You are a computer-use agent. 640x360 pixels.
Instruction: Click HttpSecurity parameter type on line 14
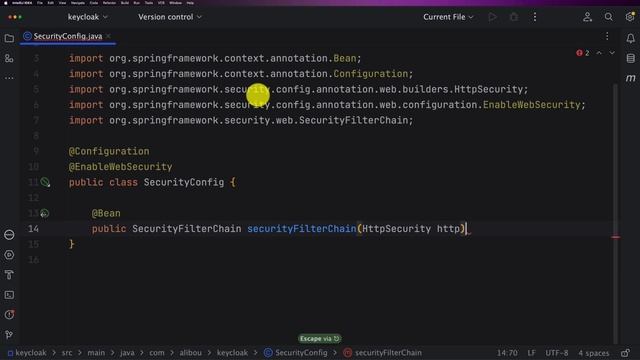(396, 229)
